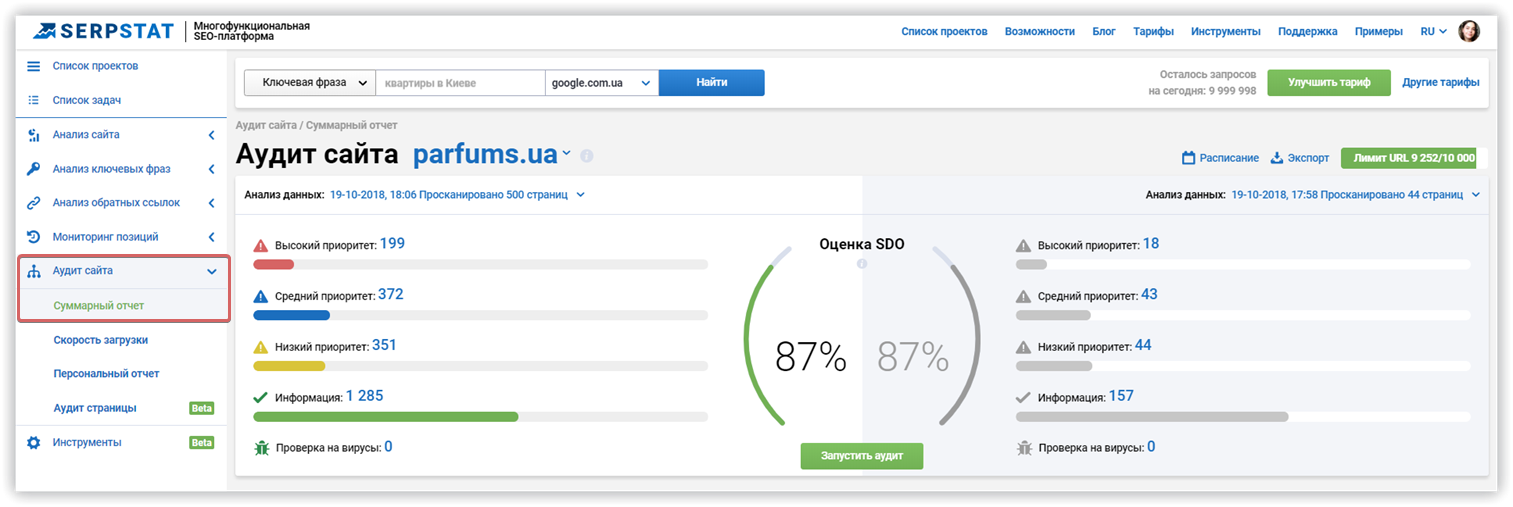Click the gray checkmark icon for Информация 157
Screen dimensions: 1513x507
tap(1023, 397)
